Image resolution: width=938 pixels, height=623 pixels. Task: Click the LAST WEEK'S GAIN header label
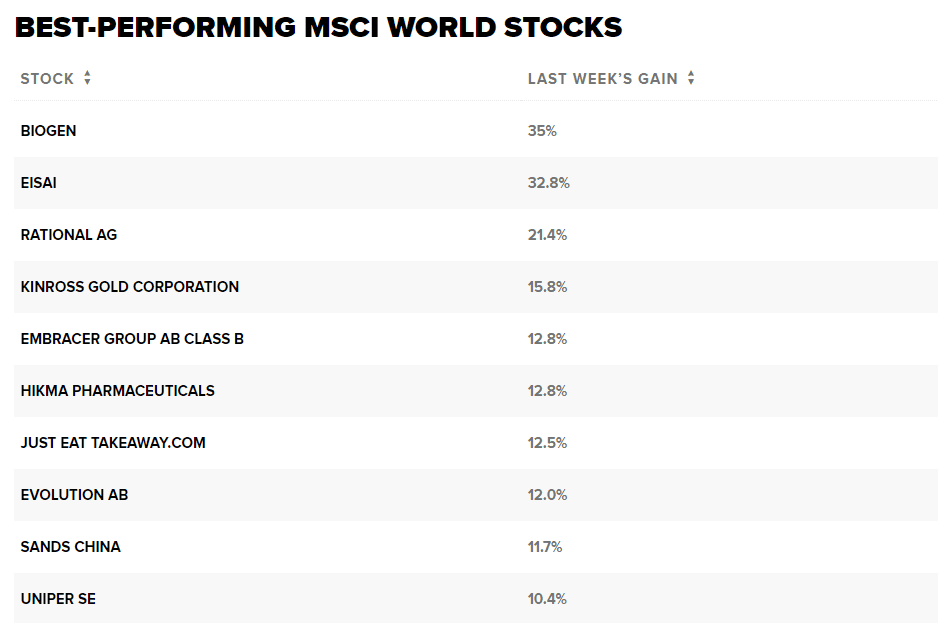click(602, 79)
